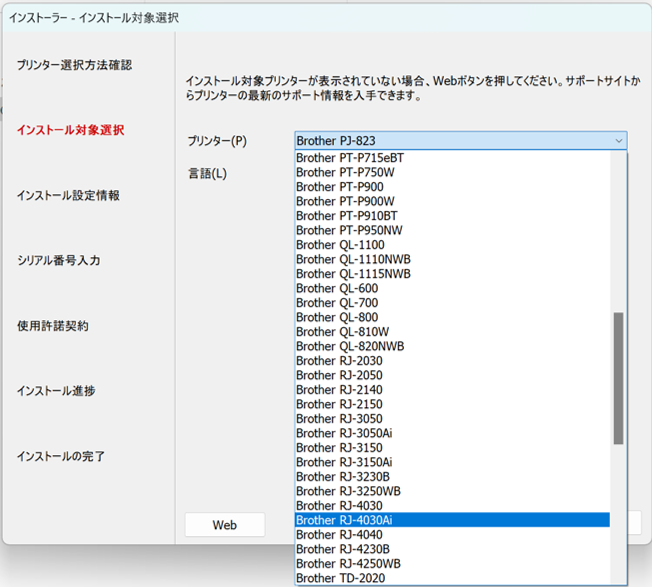Select Brother PT-P715eBT from the list
The height and width of the screenshot is (587, 652).
pos(452,158)
